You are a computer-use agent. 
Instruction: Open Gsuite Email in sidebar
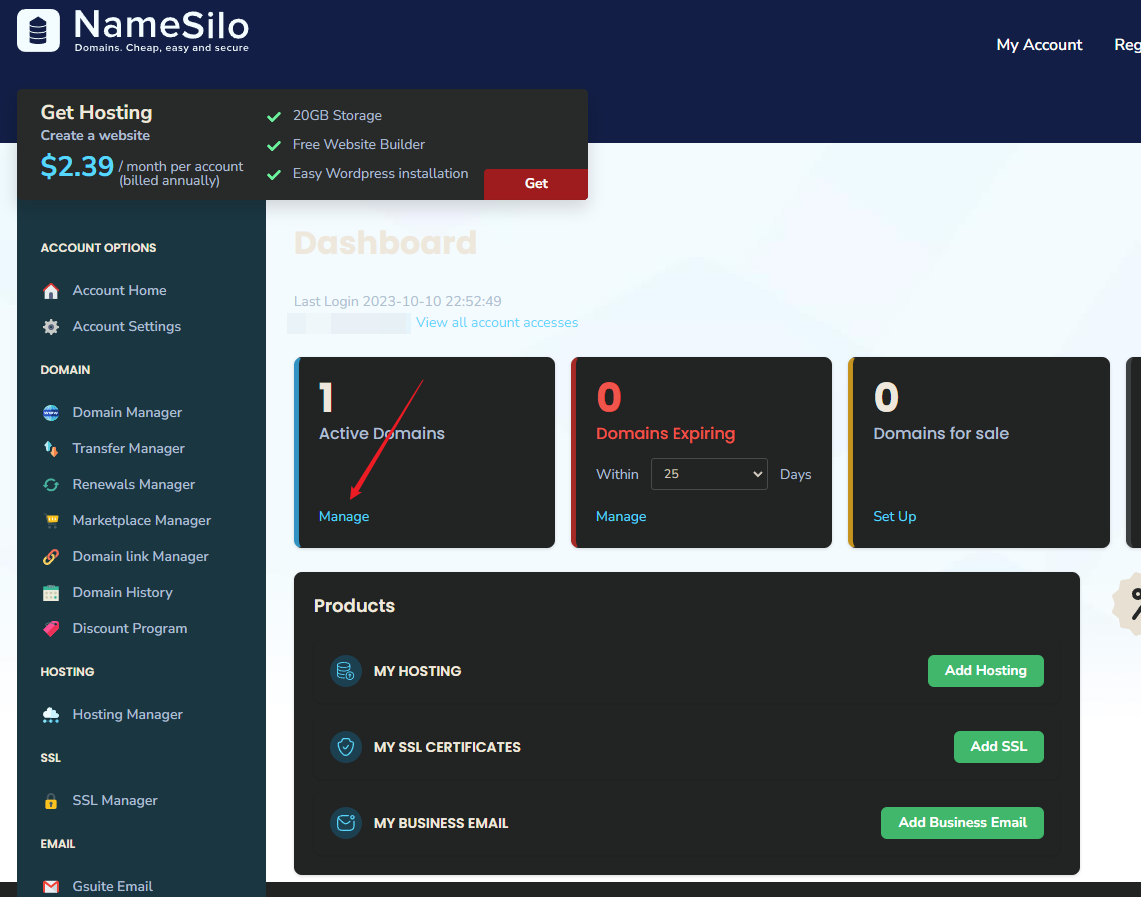point(113,886)
